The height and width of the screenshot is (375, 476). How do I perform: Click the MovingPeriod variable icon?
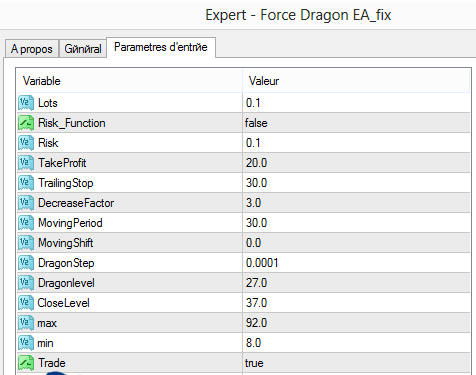26,223
